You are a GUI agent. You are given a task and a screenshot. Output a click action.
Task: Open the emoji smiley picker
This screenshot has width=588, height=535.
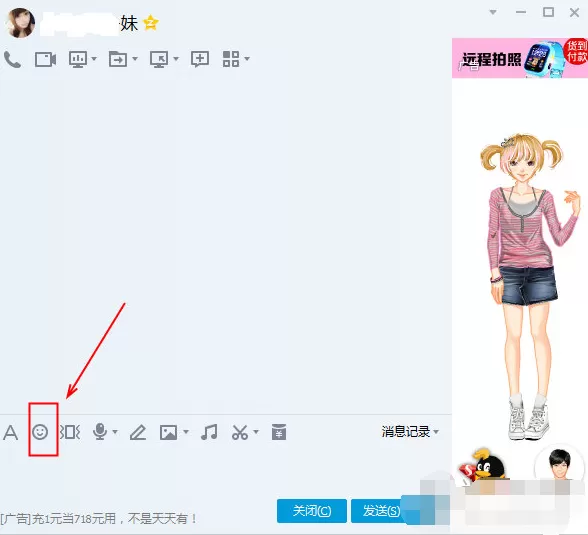coord(40,432)
